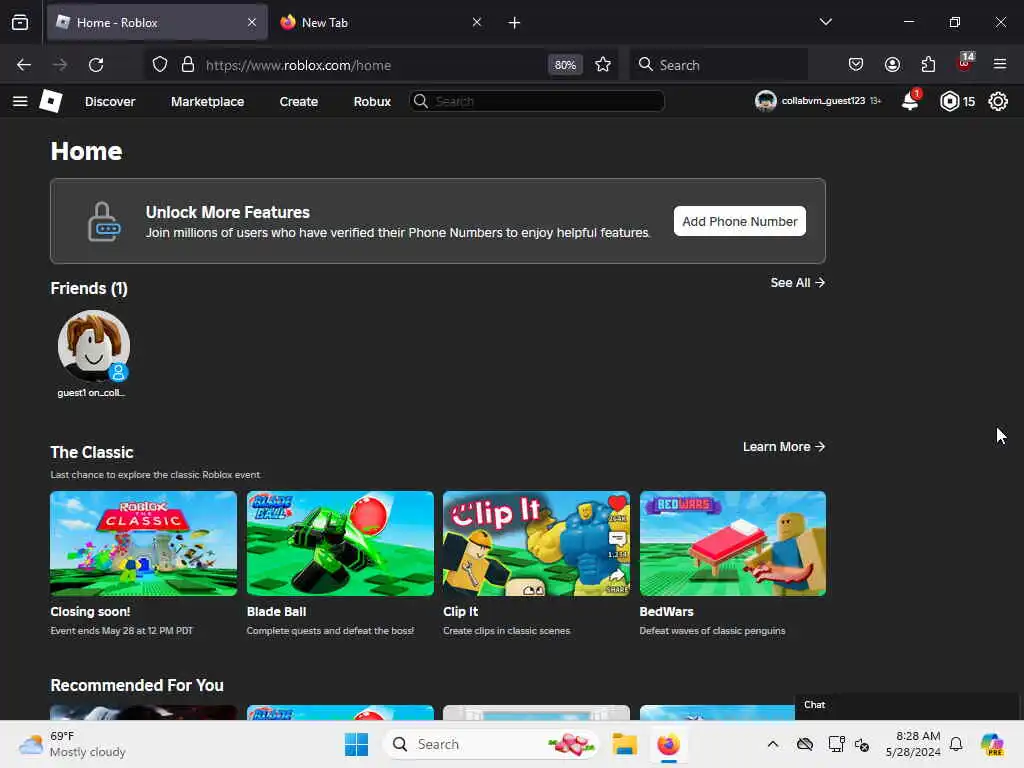Open the Clip It game thumbnail
Screen dimensions: 1024x768
coord(536,543)
